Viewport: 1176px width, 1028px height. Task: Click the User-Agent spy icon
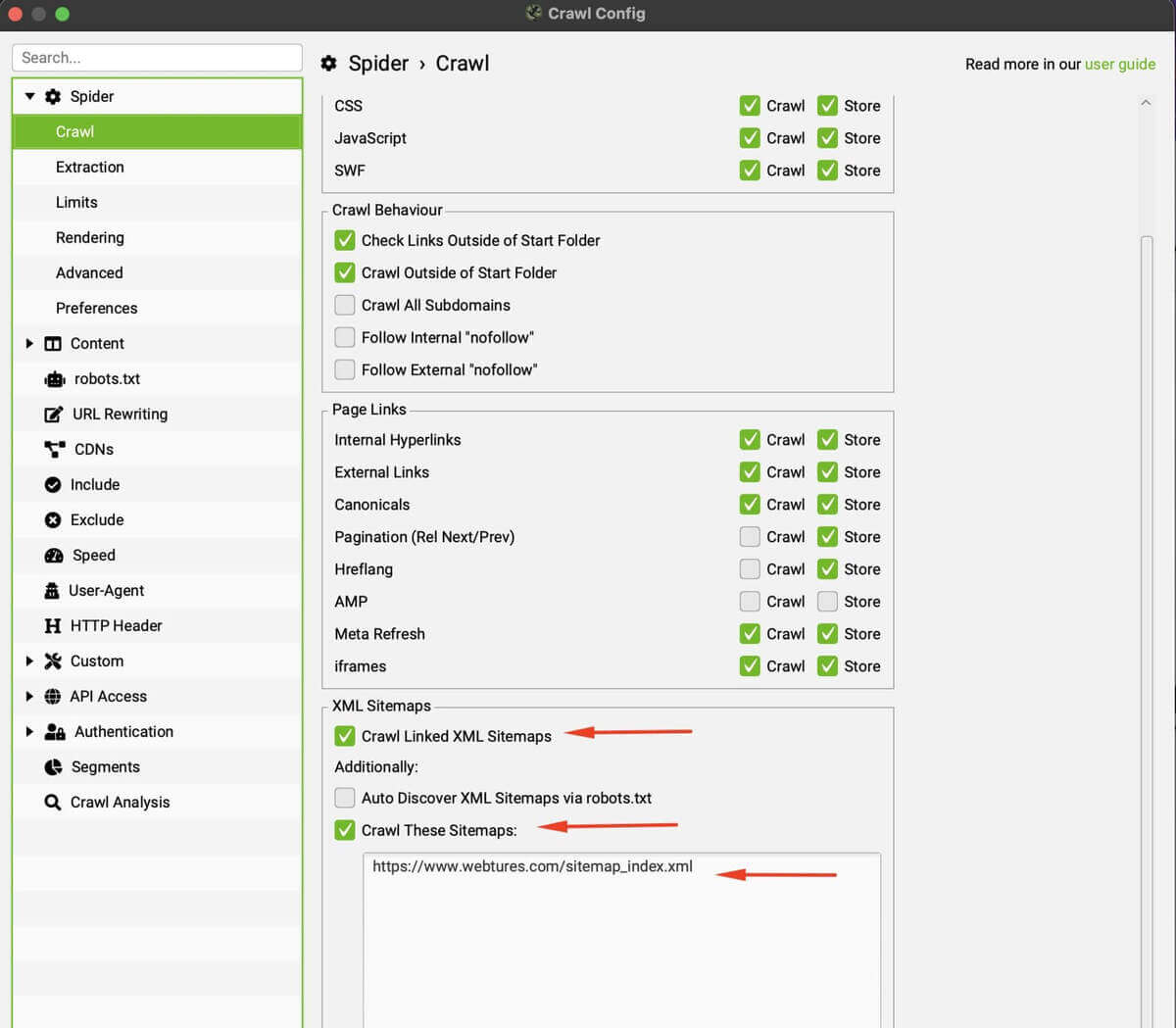[52, 591]
